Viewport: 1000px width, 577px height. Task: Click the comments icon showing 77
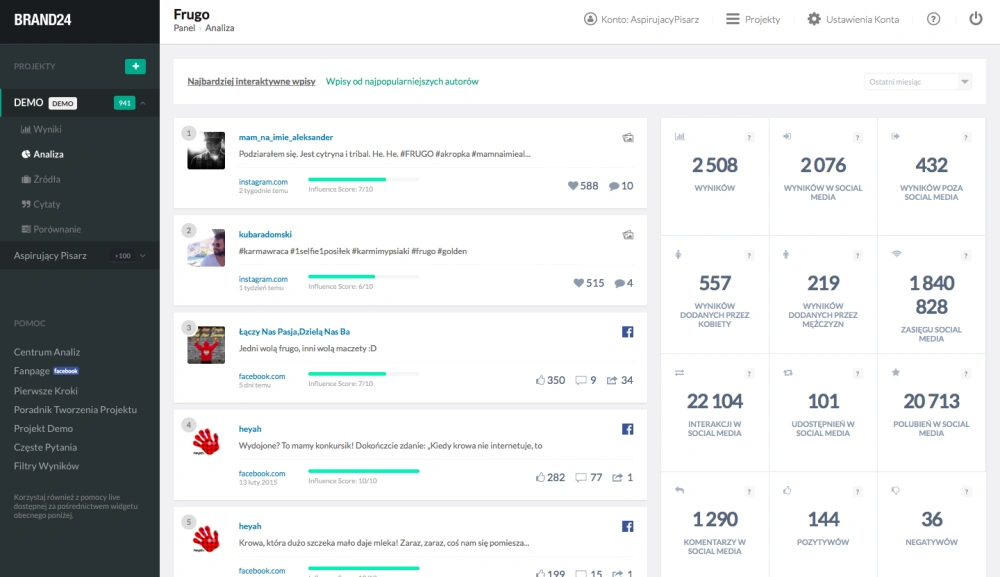[581, 478]
